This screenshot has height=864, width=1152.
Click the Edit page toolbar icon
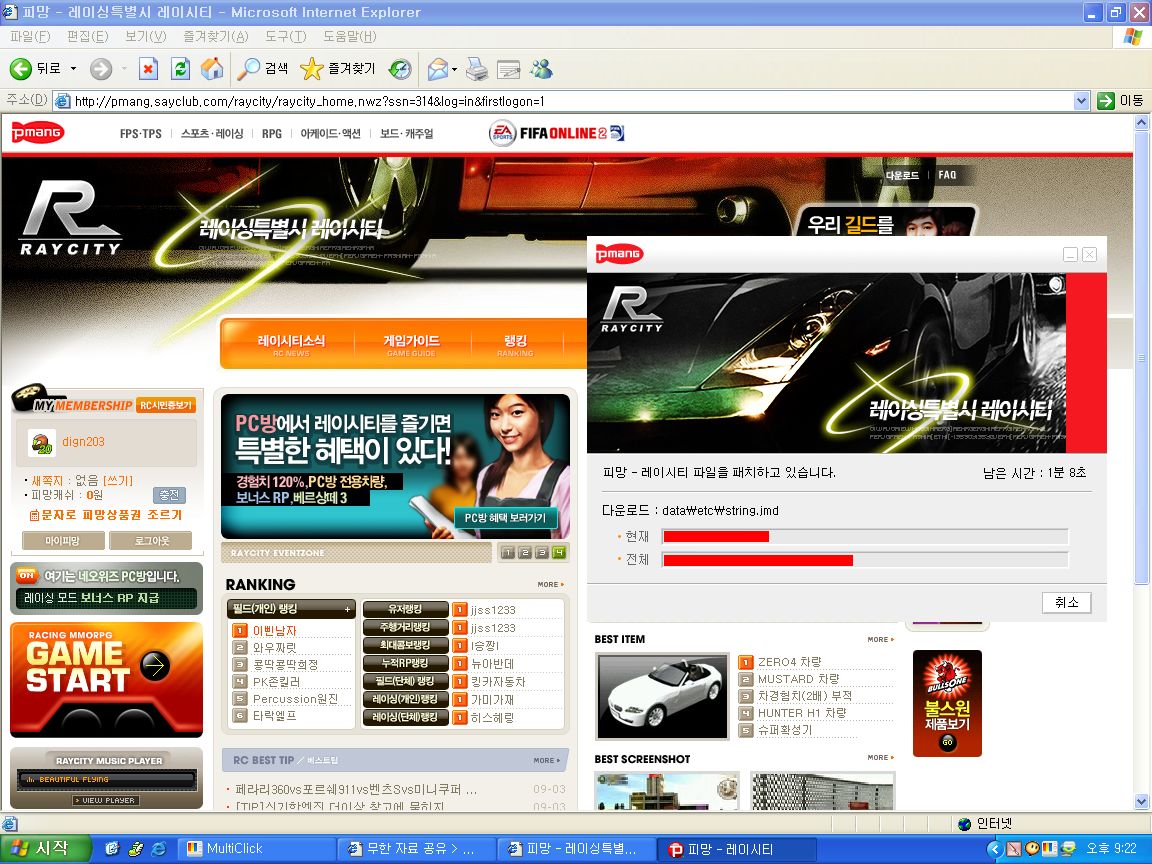pyautogui.click(x=508, y=69)
